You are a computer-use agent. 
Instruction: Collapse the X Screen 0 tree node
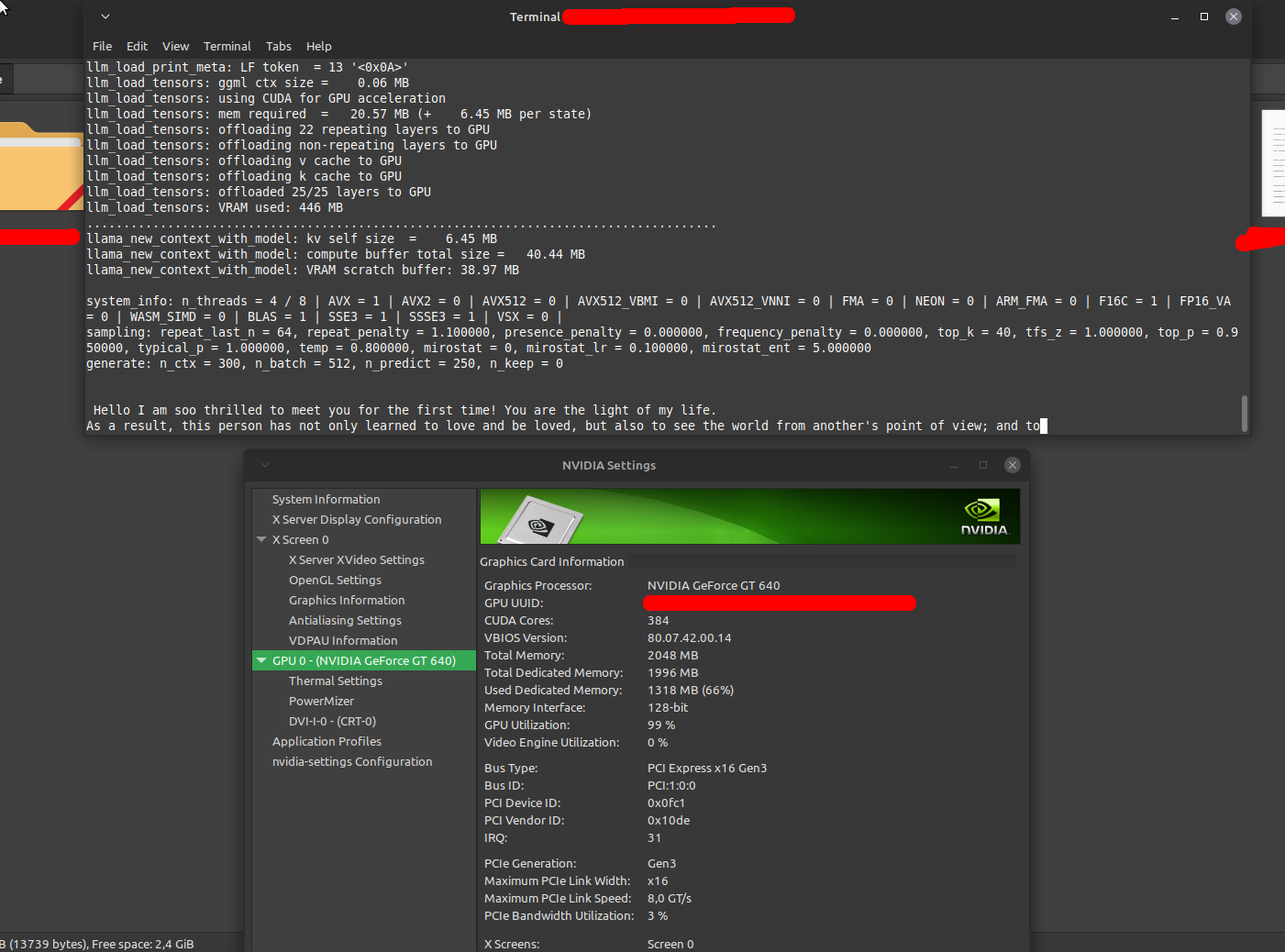[261, 539]
